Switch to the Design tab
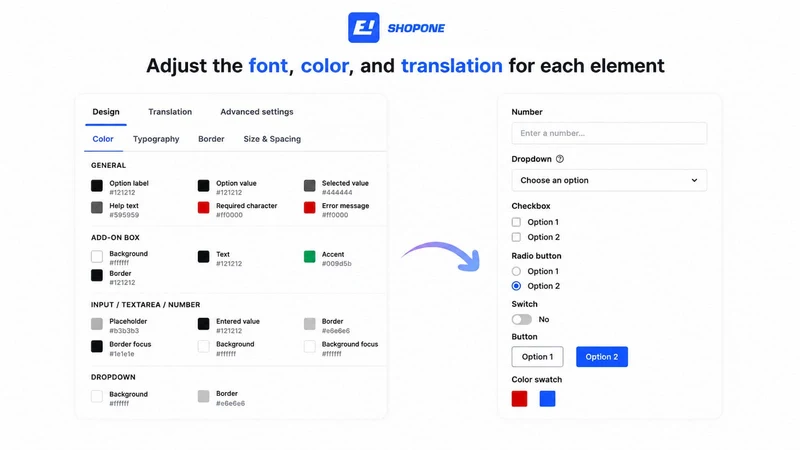 (x=106, y=112)
